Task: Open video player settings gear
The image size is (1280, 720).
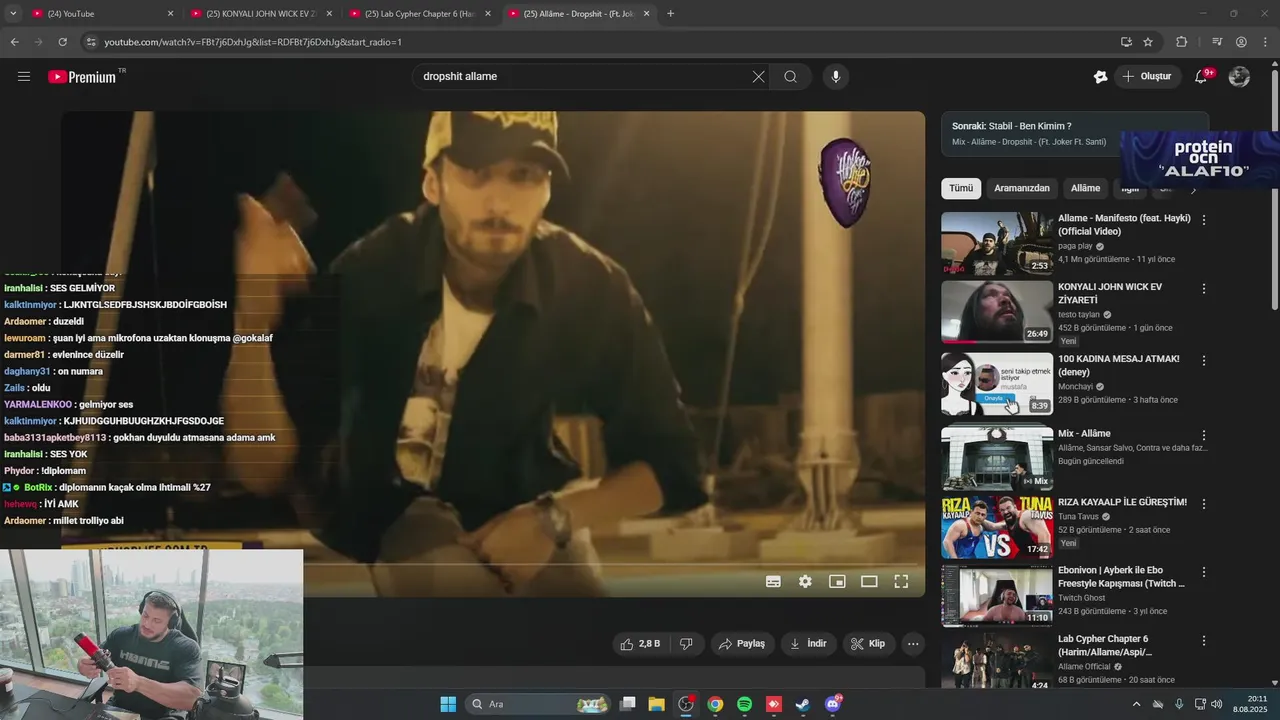Action: [x=805, y=581]
